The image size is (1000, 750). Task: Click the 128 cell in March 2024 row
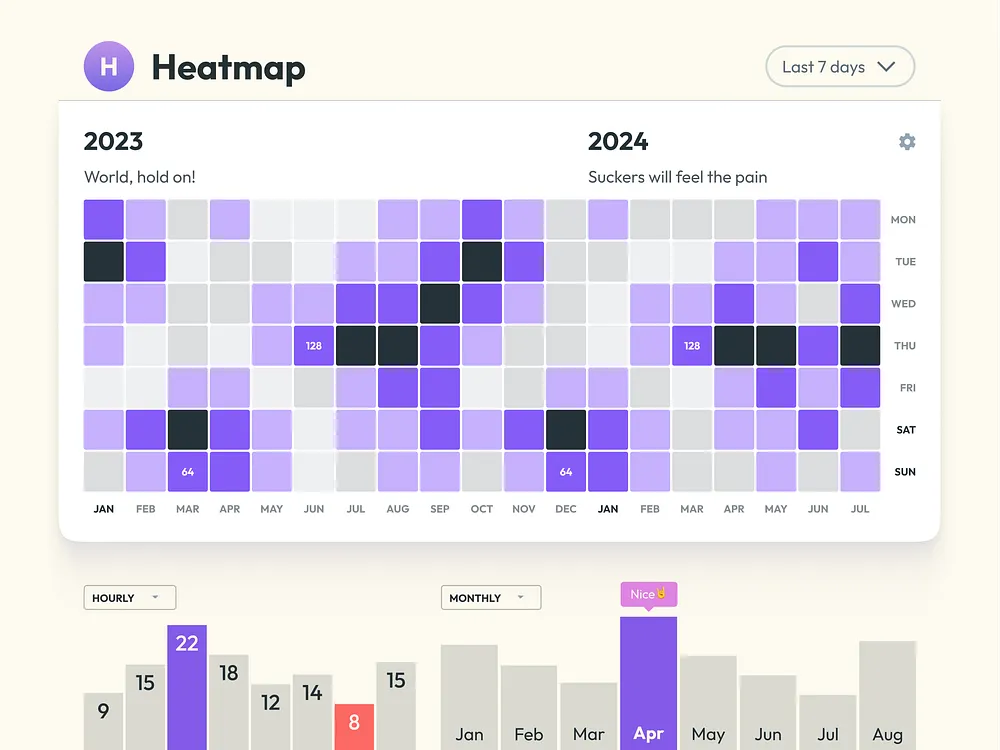point(691,345)
